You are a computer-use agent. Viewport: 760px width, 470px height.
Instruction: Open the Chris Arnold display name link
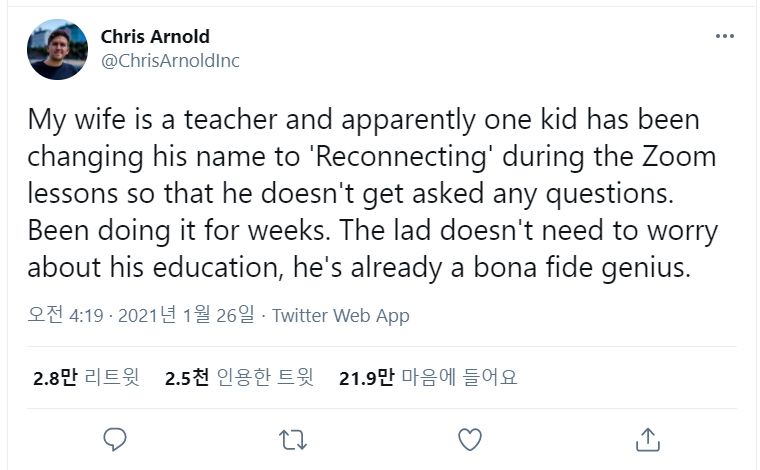click(x=155, y=37)
